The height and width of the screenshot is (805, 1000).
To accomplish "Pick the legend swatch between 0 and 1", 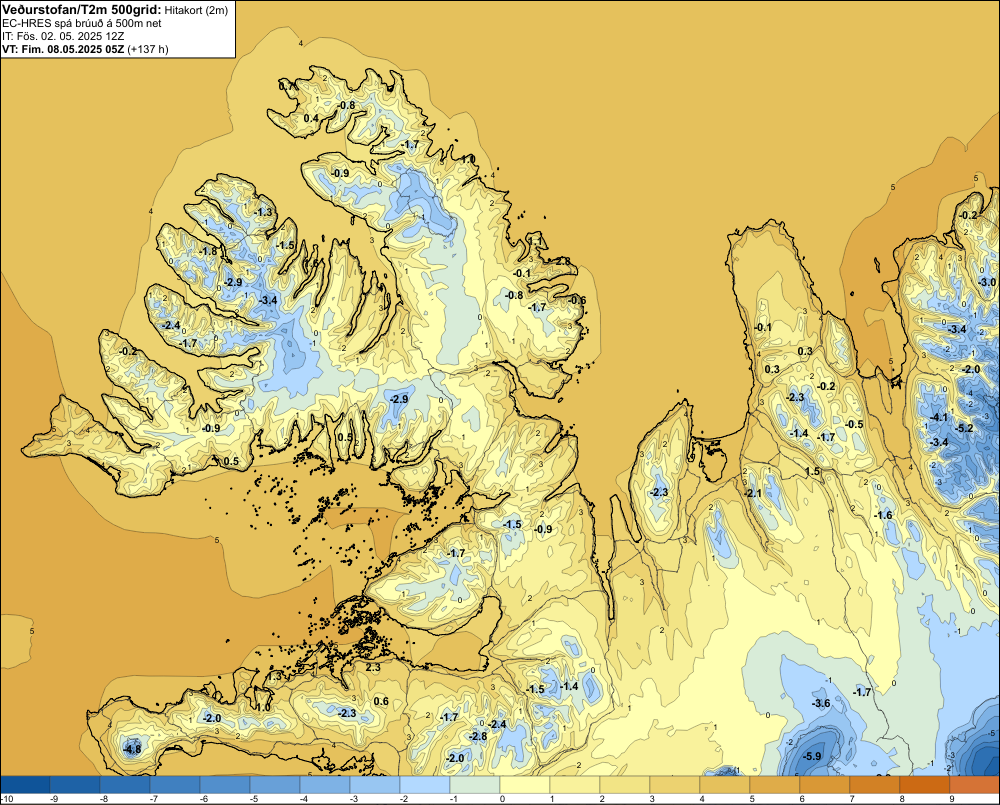I will click(525, 784).
